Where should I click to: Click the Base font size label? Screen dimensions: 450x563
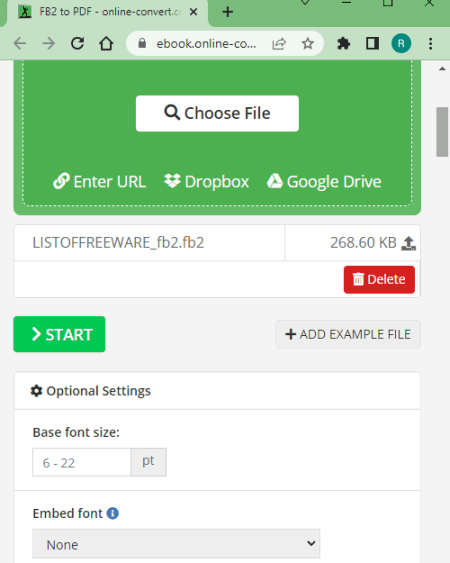(76, 432)
